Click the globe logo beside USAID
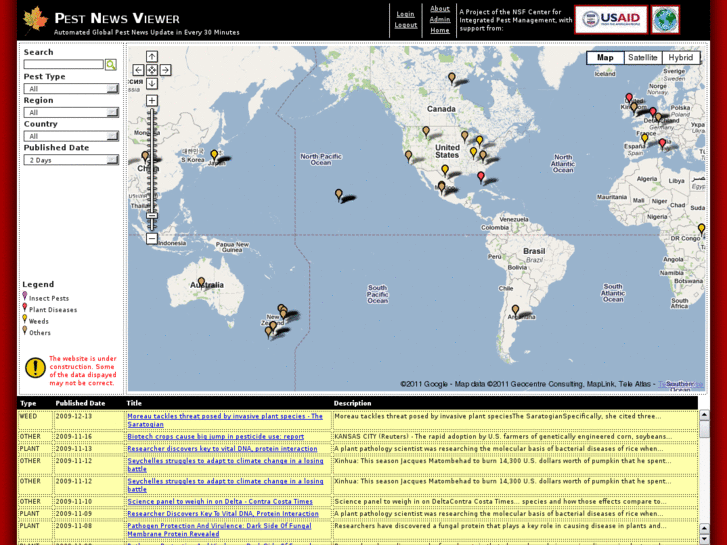Screen dimensions: 727x545 [x=665, y=19]
